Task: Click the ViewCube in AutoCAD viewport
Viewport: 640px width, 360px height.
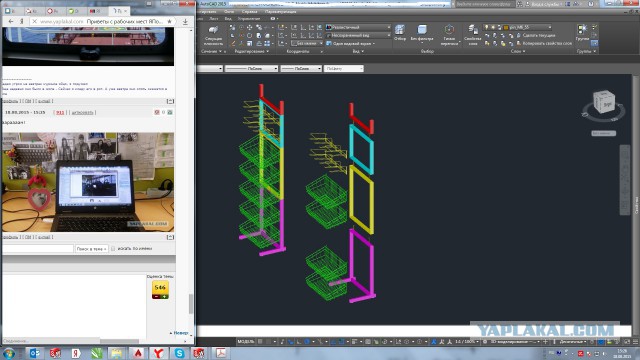Action: (604, 102)
